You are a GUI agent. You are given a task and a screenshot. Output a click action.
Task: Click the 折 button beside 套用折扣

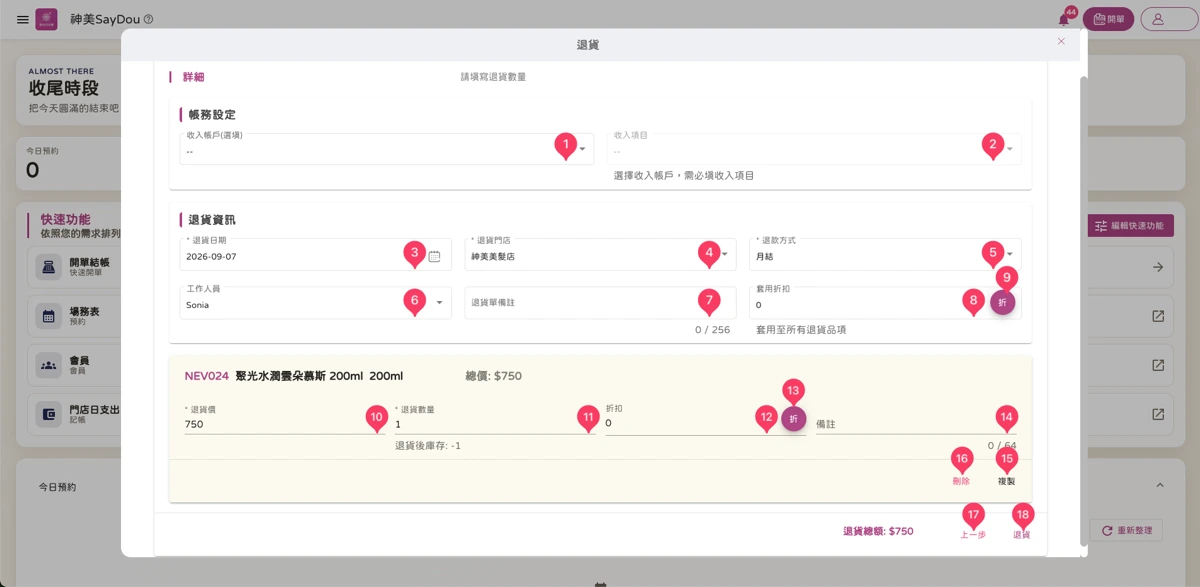(x=1003, y=303)
